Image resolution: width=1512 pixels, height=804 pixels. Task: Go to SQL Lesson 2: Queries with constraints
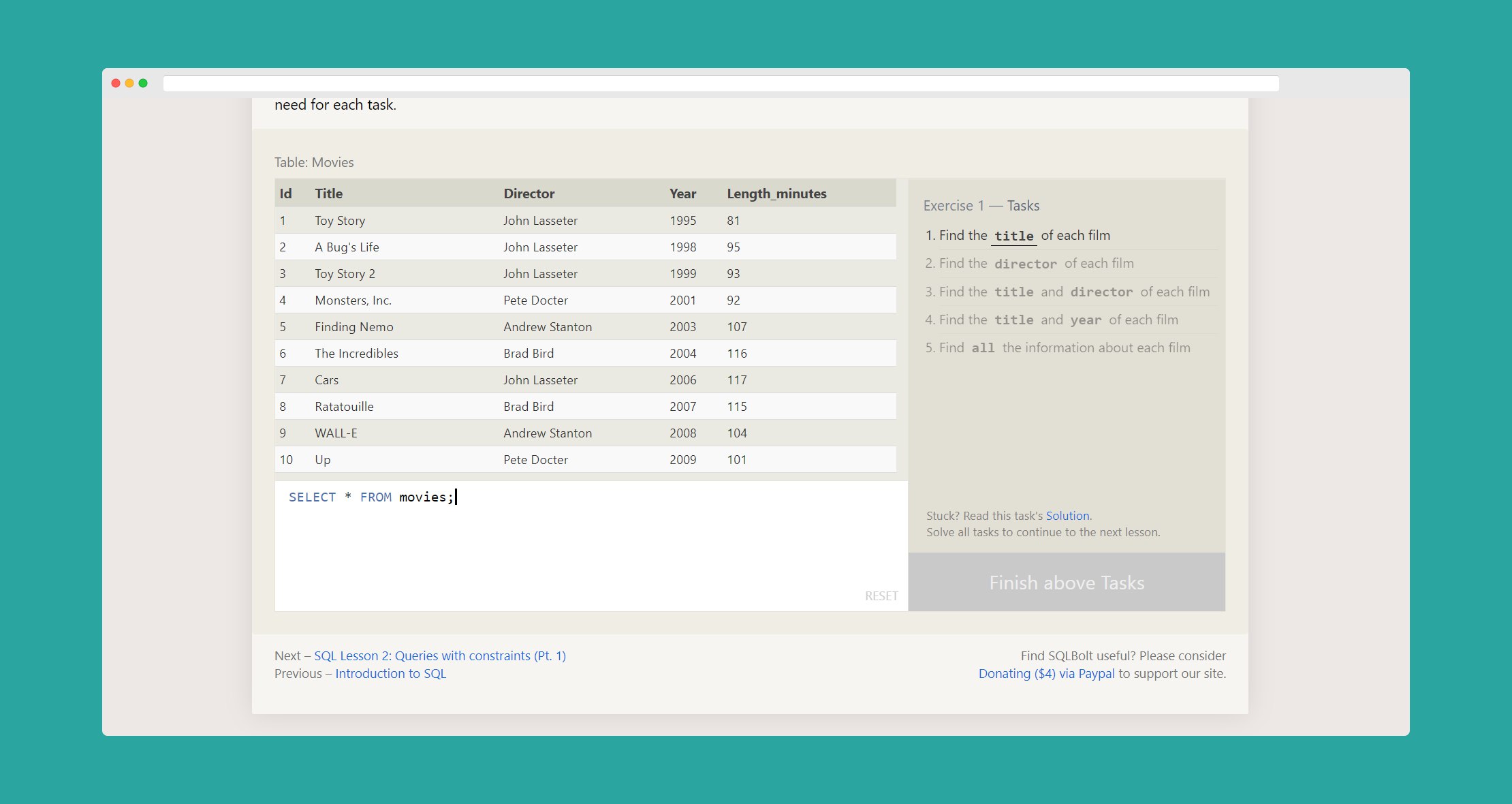pos(440,655)
